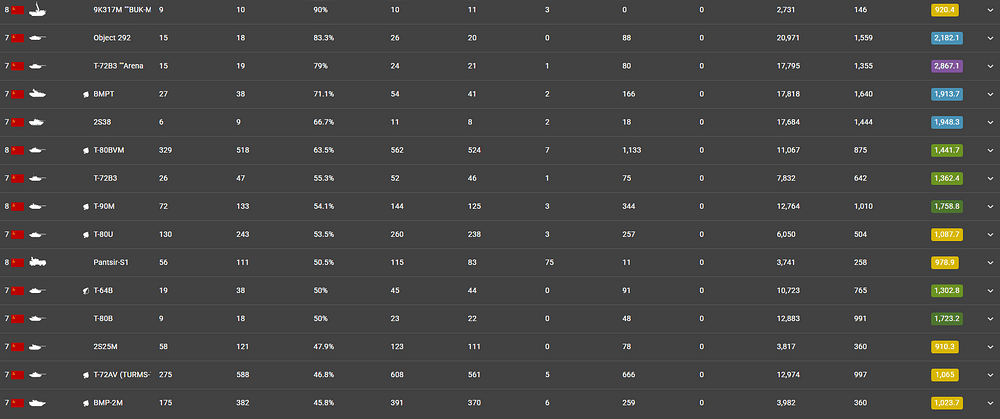1000x419 pixels.
Task: Expand the T-72B3 Arena row chevron
Action: (x=990, y=66)
